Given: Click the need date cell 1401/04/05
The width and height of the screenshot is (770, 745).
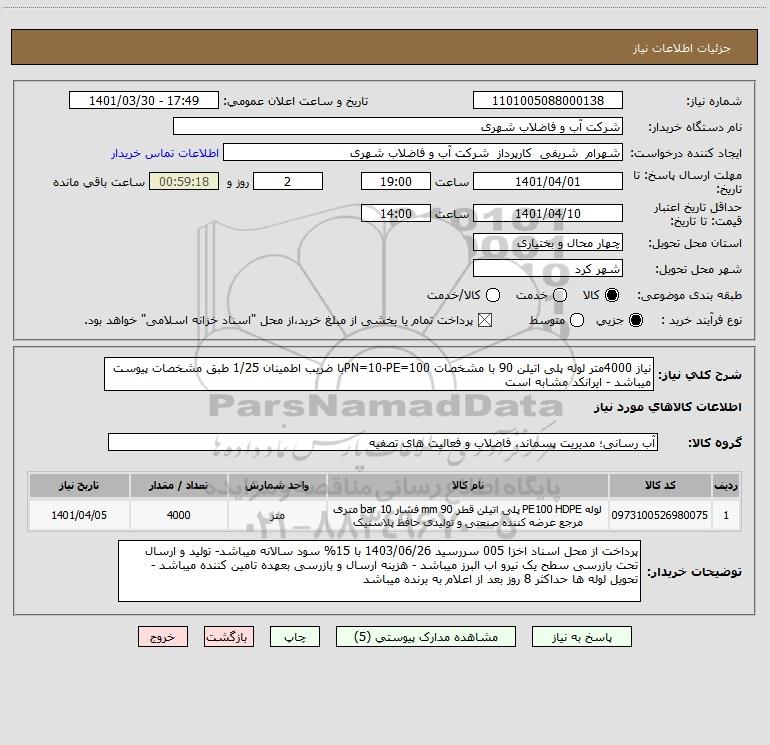Looking at the screenshot, I should (79, 515).
